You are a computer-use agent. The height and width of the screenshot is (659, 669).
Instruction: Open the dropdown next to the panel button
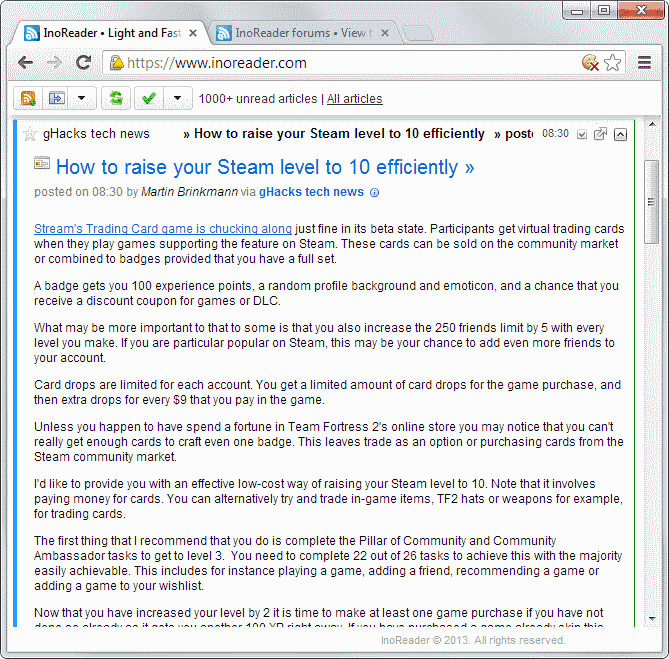tap(82, 99)
